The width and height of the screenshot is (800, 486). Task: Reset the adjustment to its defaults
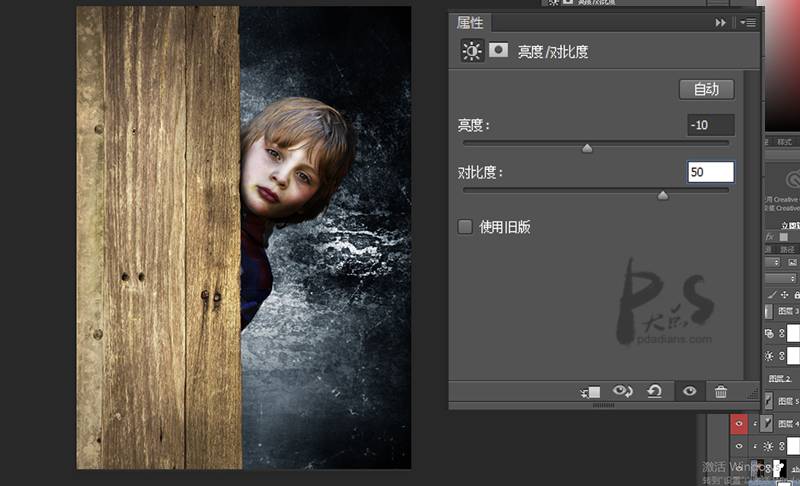coord(654,391)
